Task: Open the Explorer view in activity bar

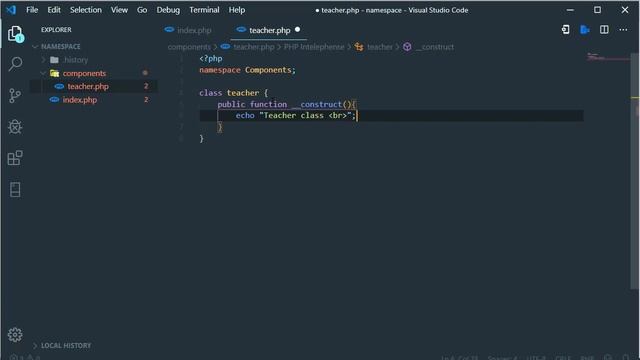Action: pos(16,34)
